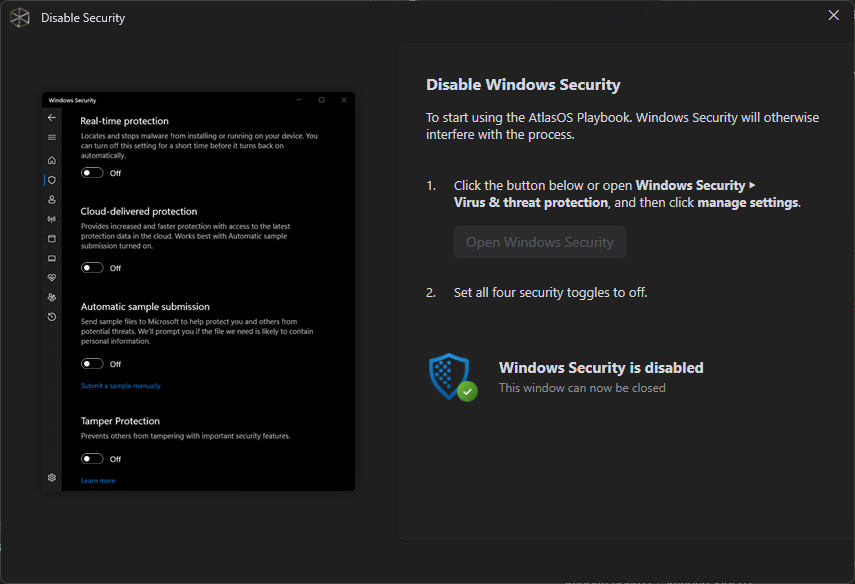
Task: Click the Real-time protection heading
Action: pyautogui.click(x=124, y=121)
